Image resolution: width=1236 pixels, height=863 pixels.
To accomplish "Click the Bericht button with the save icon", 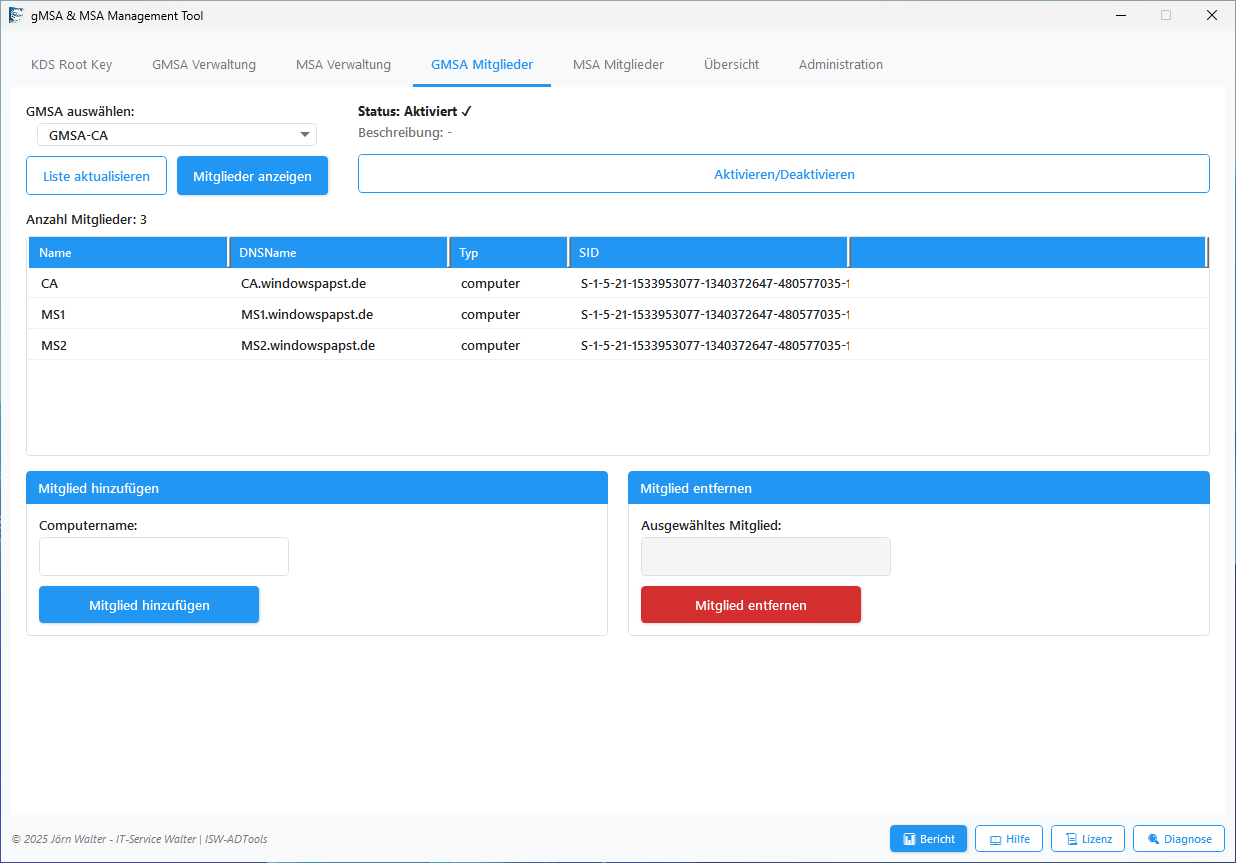I will (928, 839).
